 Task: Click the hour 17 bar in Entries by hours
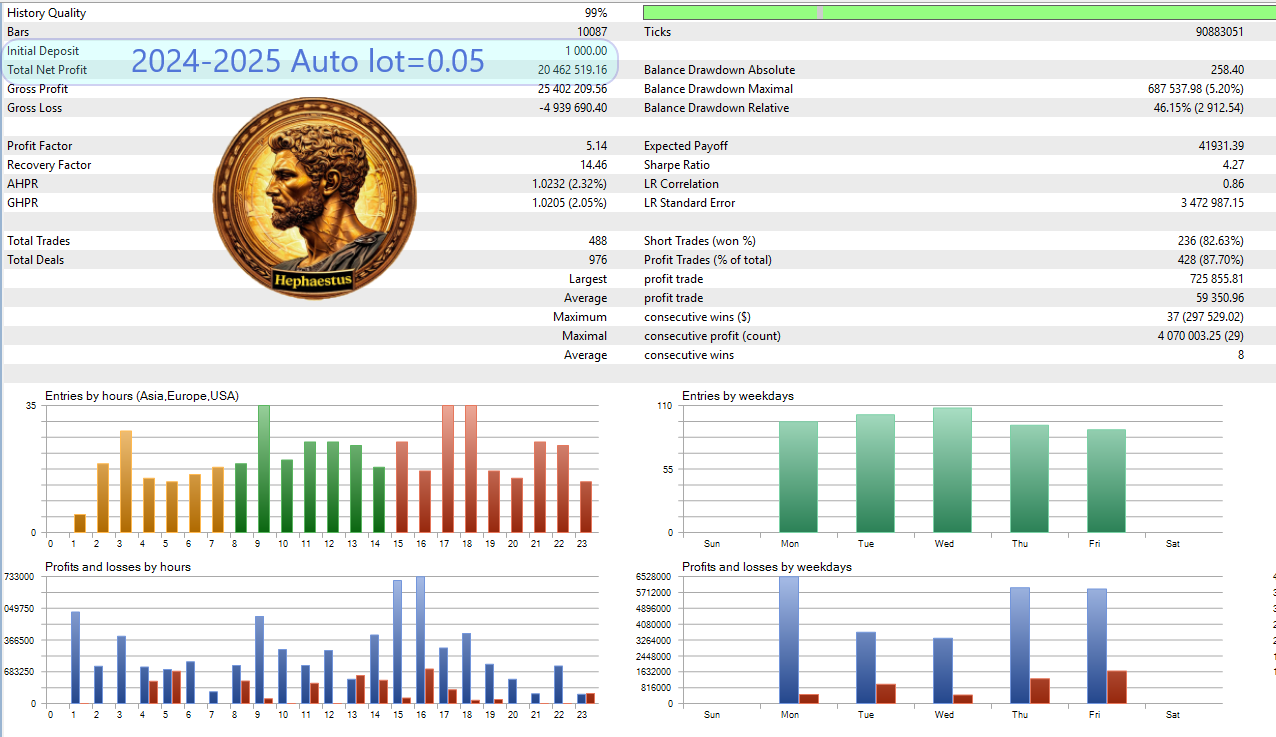448,469
